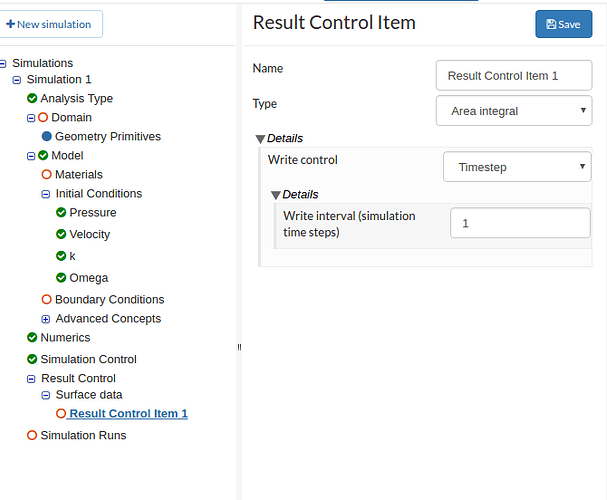Click green check icon beside Analysis Type
Viewport: 607px width, 500px height.
[32, 98]
